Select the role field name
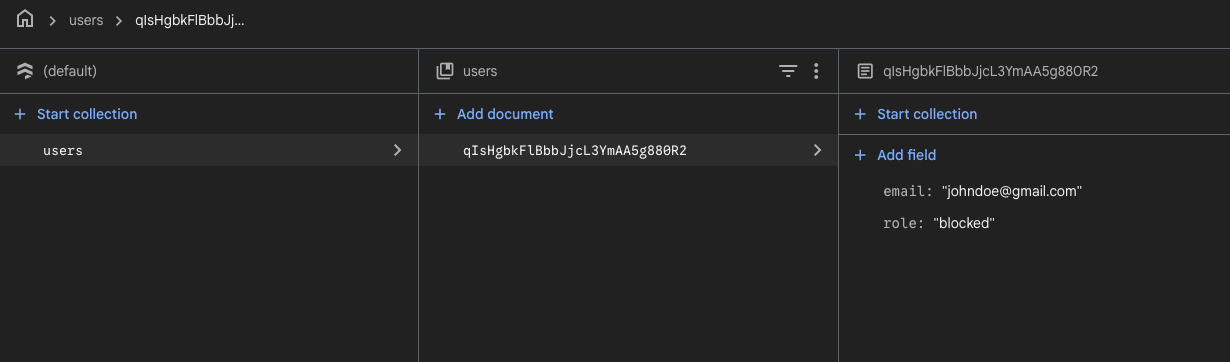 [x=903, y=223]
